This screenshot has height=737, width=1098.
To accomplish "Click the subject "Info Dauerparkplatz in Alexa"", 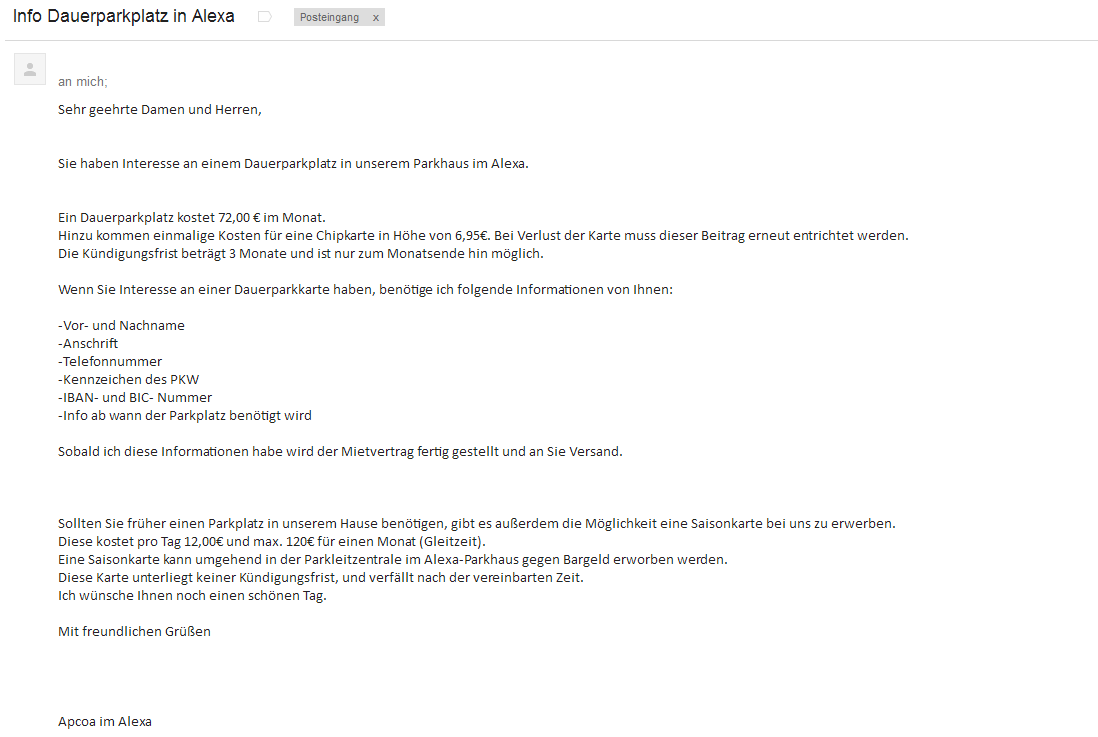I will click(123, 17).
